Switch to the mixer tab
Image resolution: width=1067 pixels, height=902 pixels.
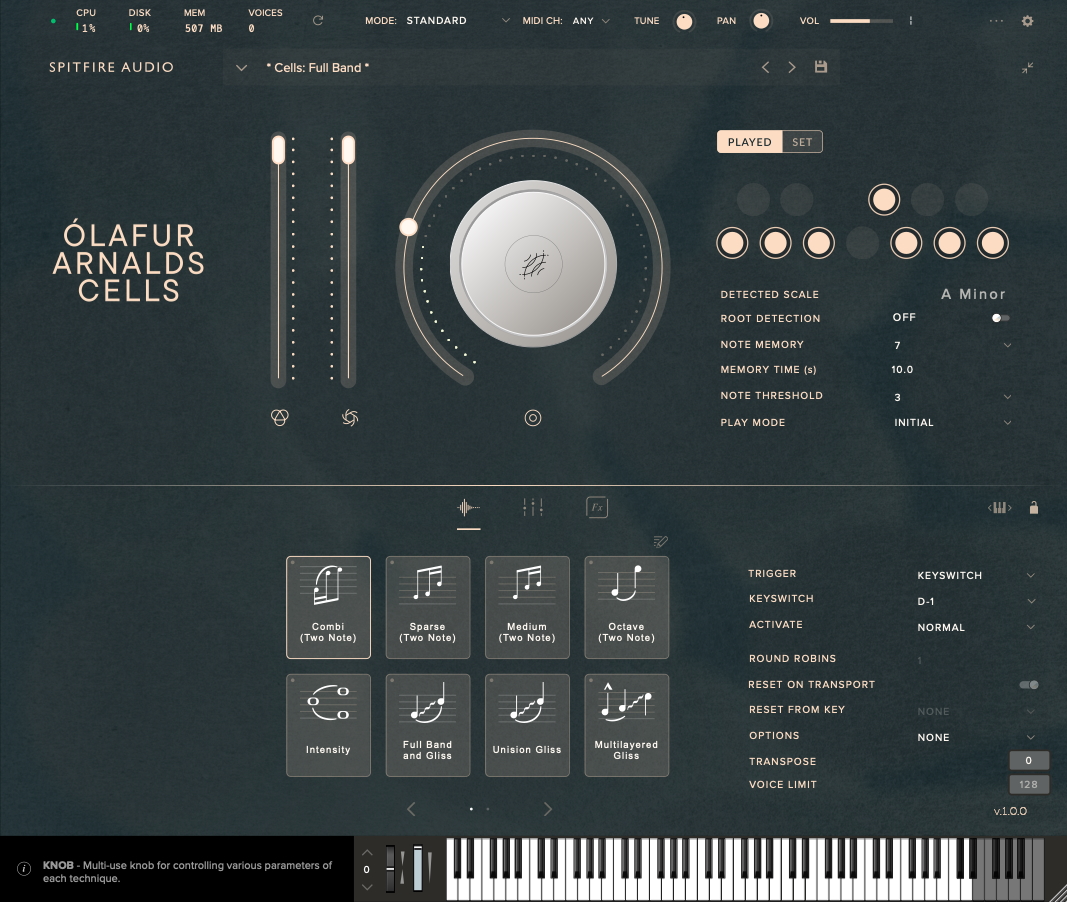pyautogui.click(x=533, y=508)
